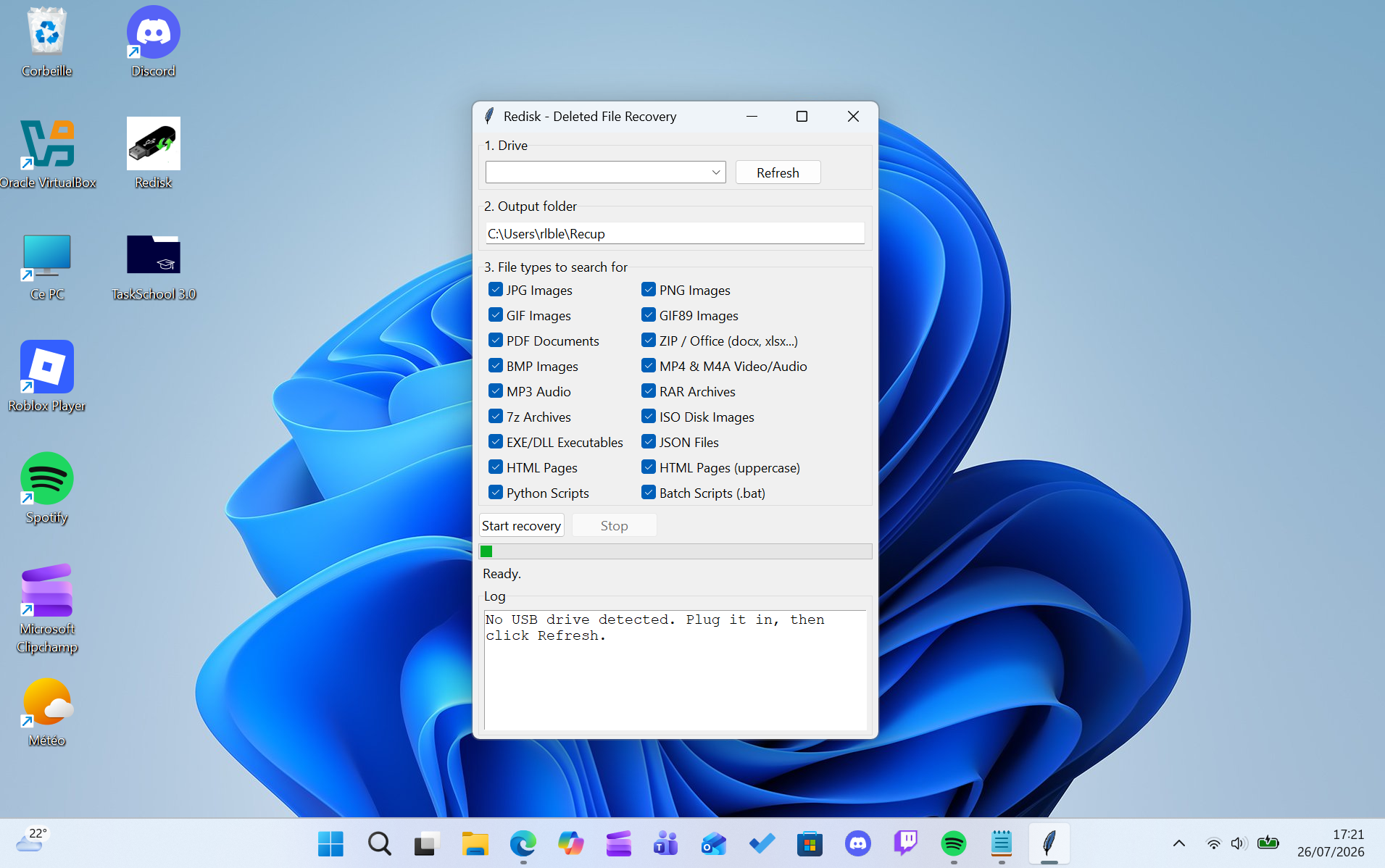
Task: Uncheck PNG Images file type
Action: [x=649, y=290]
